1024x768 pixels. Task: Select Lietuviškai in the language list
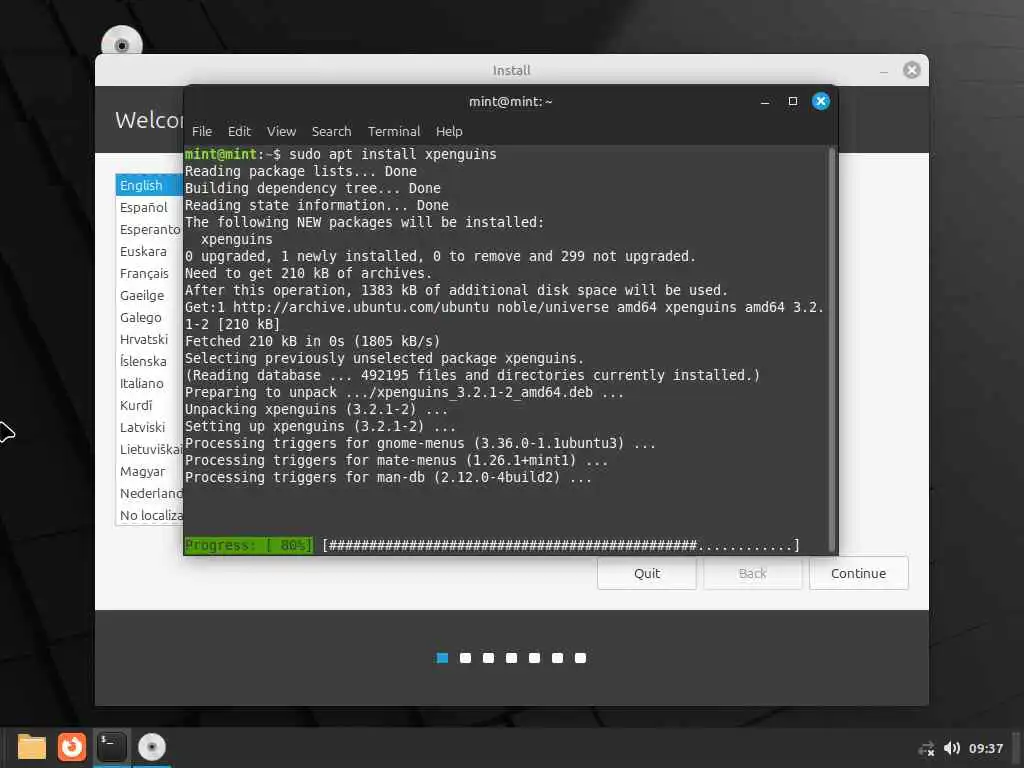coord(150,449)
